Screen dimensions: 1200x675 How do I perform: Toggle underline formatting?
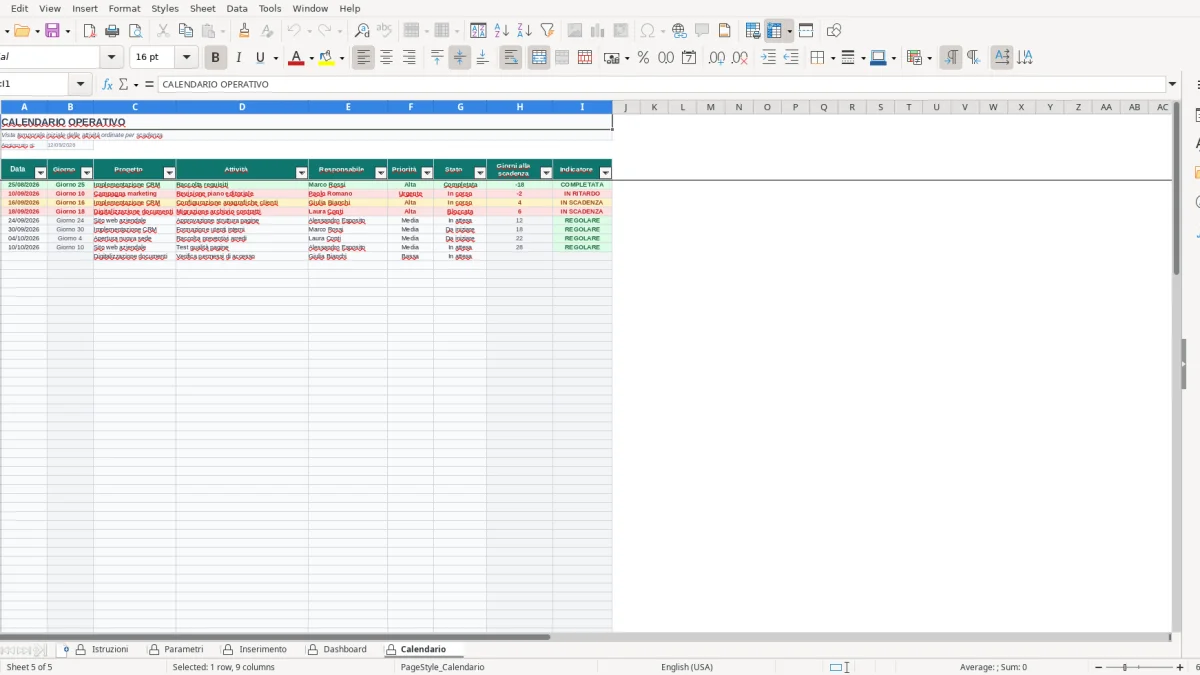click(261, 58)
